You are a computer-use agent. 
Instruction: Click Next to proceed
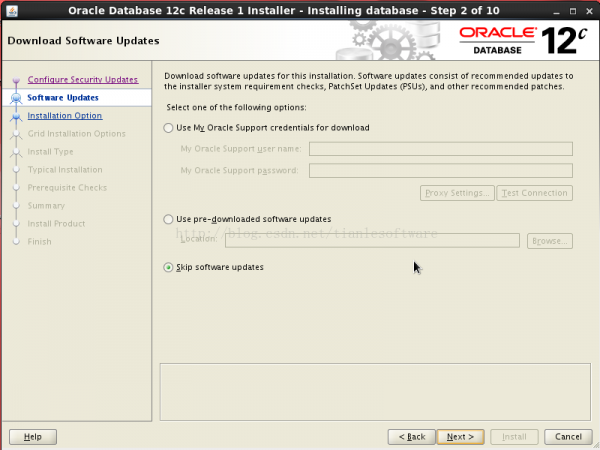coord(460,437)
